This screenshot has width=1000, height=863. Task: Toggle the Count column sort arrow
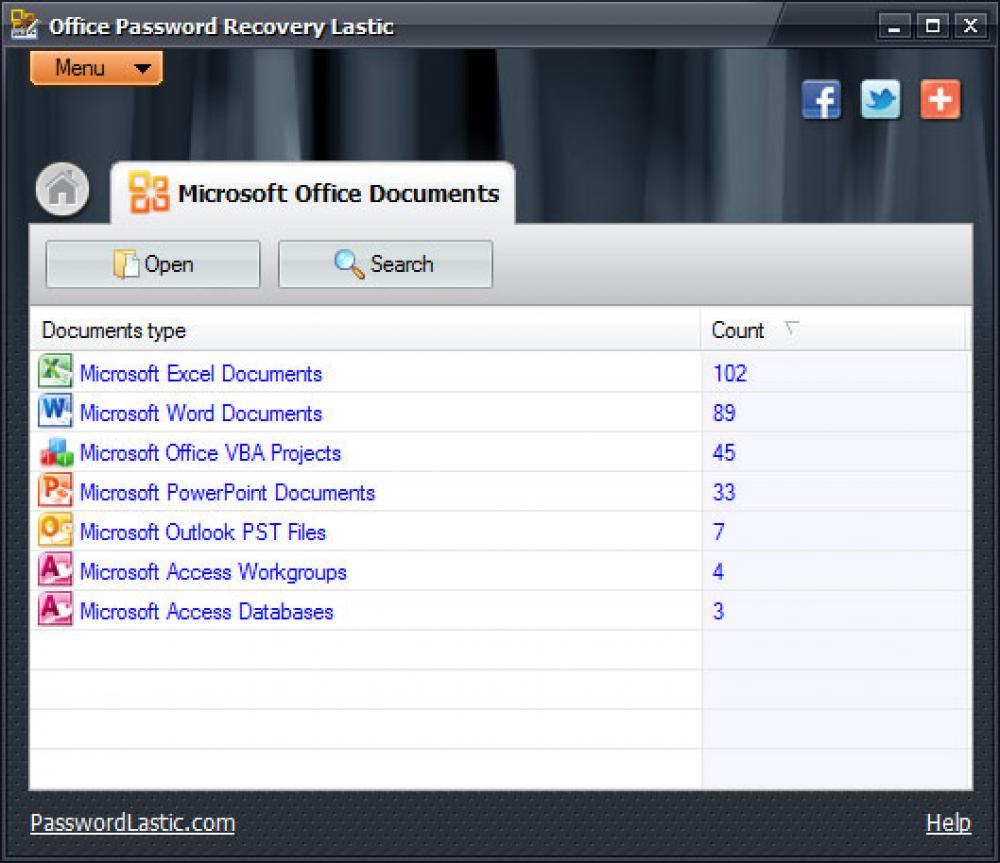tap(789, 328)
